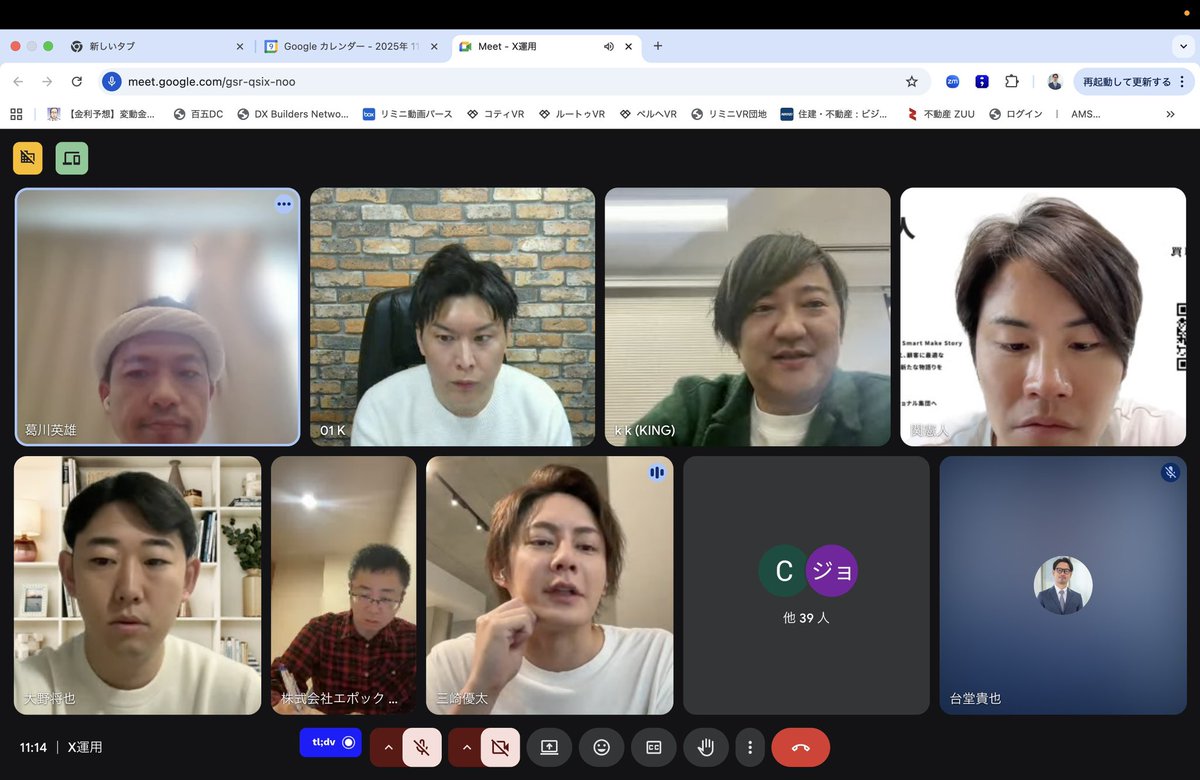Open the reactions emoji panel

(601, 747)
